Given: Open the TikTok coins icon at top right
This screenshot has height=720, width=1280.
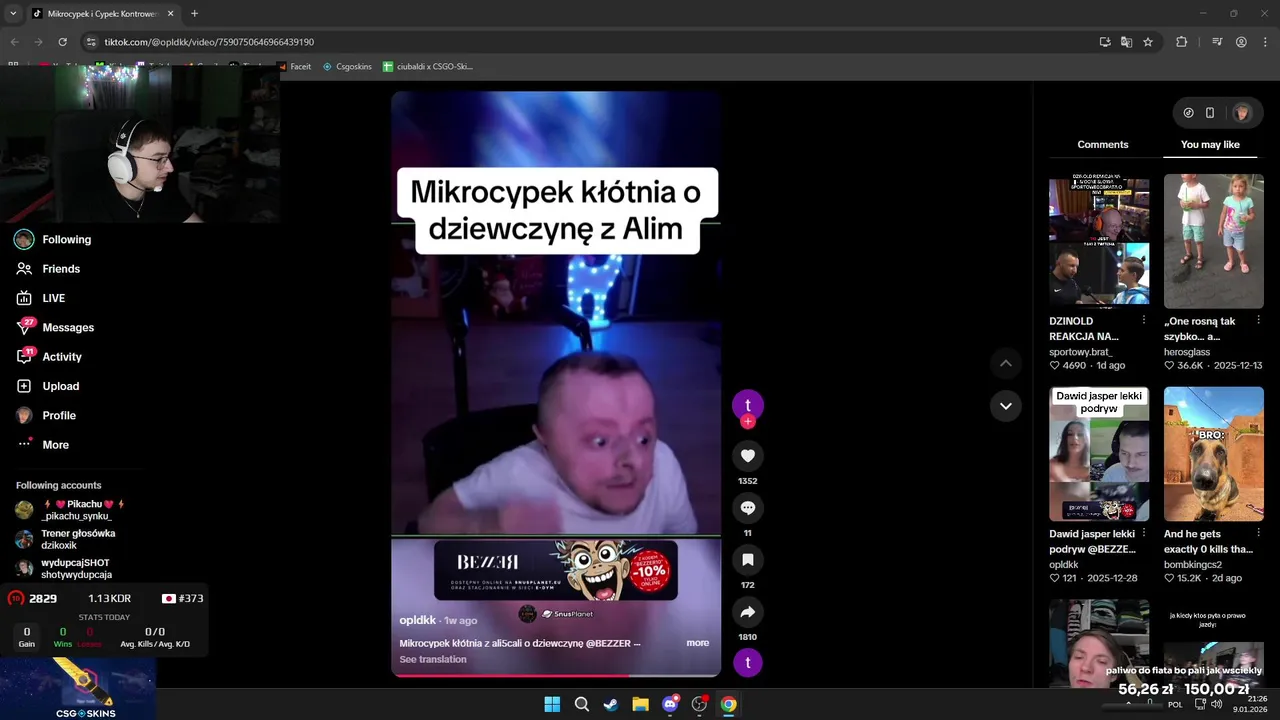Looking at the screenshot, I should coord(1188,113).
